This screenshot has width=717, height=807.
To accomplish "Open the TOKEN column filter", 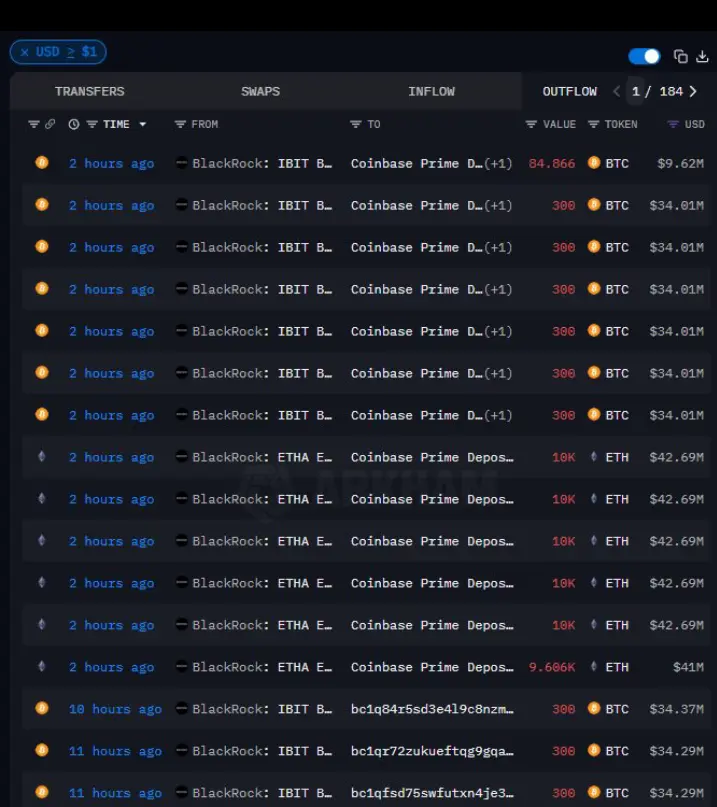I will click(x=593, y=124).
